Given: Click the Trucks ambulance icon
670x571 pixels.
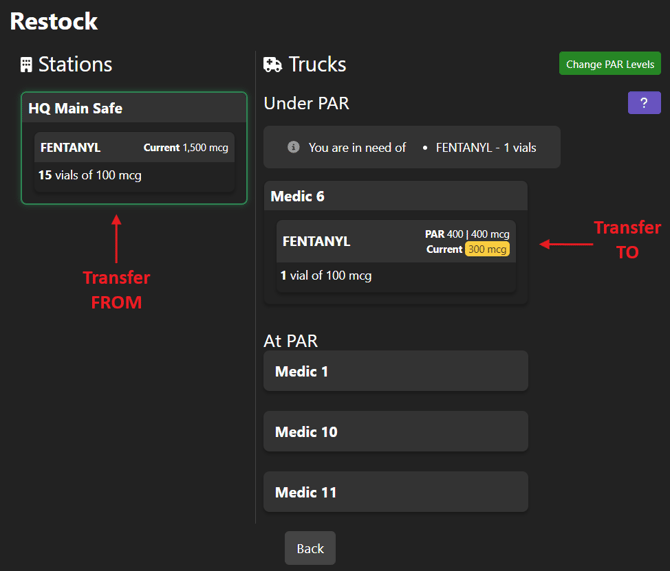Looking at the screenshot, I should tap(273, 65).
